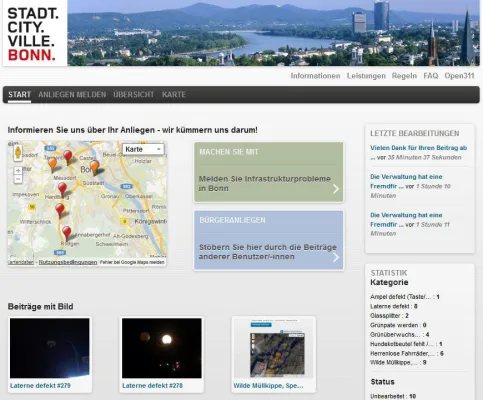Open thumbnail image of Laterne defekt #279
This screenshot has width=483, height=400.
[x=50, y=348]
